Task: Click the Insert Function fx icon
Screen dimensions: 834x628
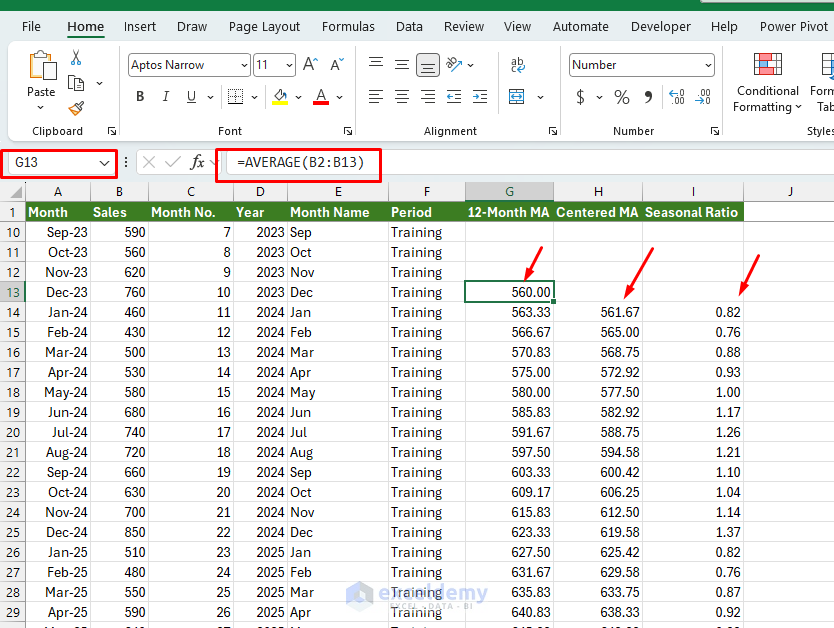Action: tap(197, 162)
